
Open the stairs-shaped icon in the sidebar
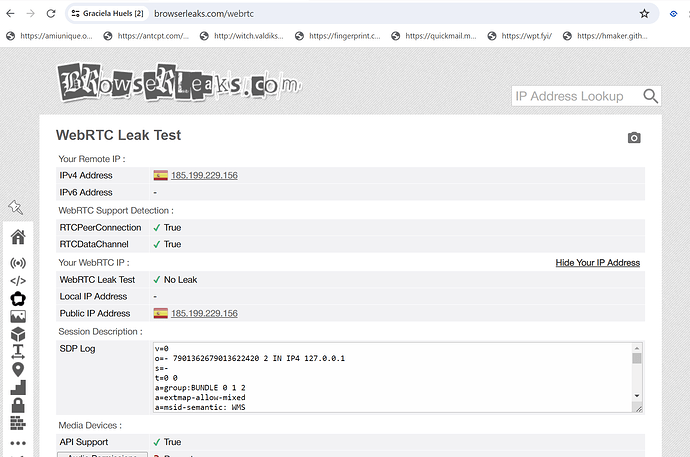18,387
